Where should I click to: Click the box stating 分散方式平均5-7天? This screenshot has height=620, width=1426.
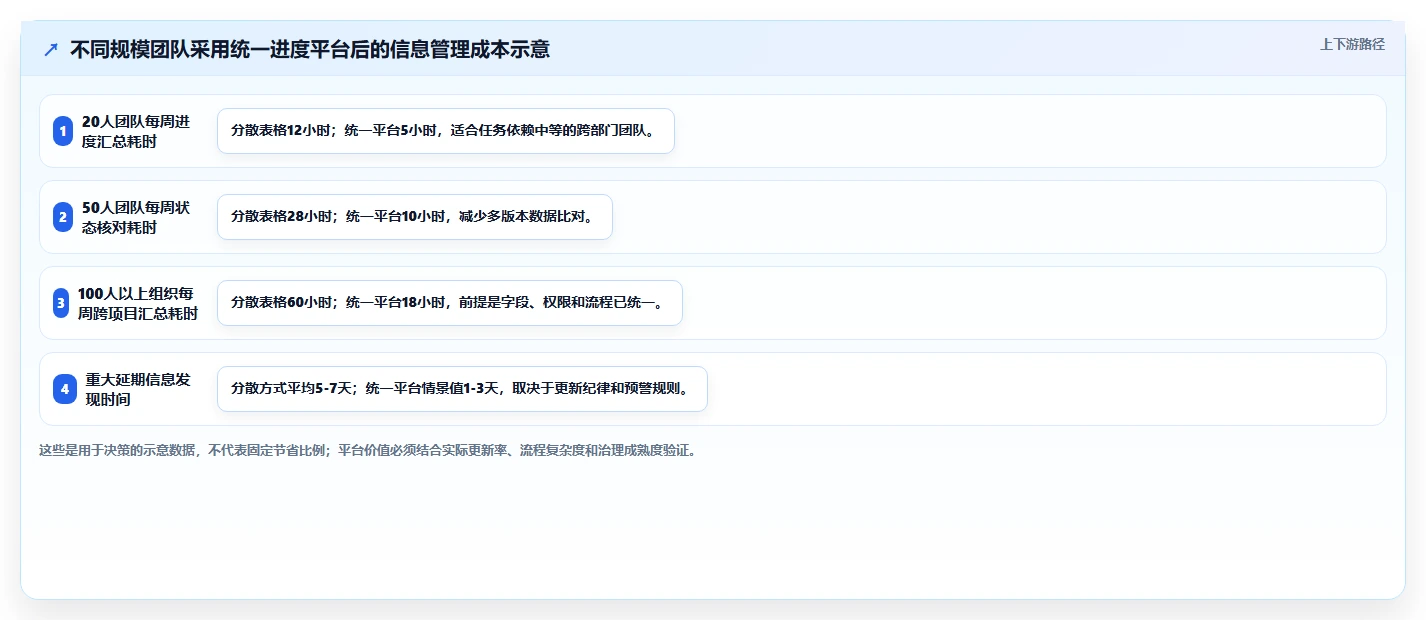click(462, 389)
